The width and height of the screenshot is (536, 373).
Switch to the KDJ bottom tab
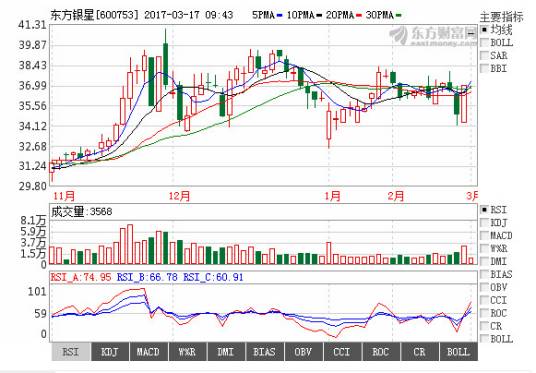point(110,352)
